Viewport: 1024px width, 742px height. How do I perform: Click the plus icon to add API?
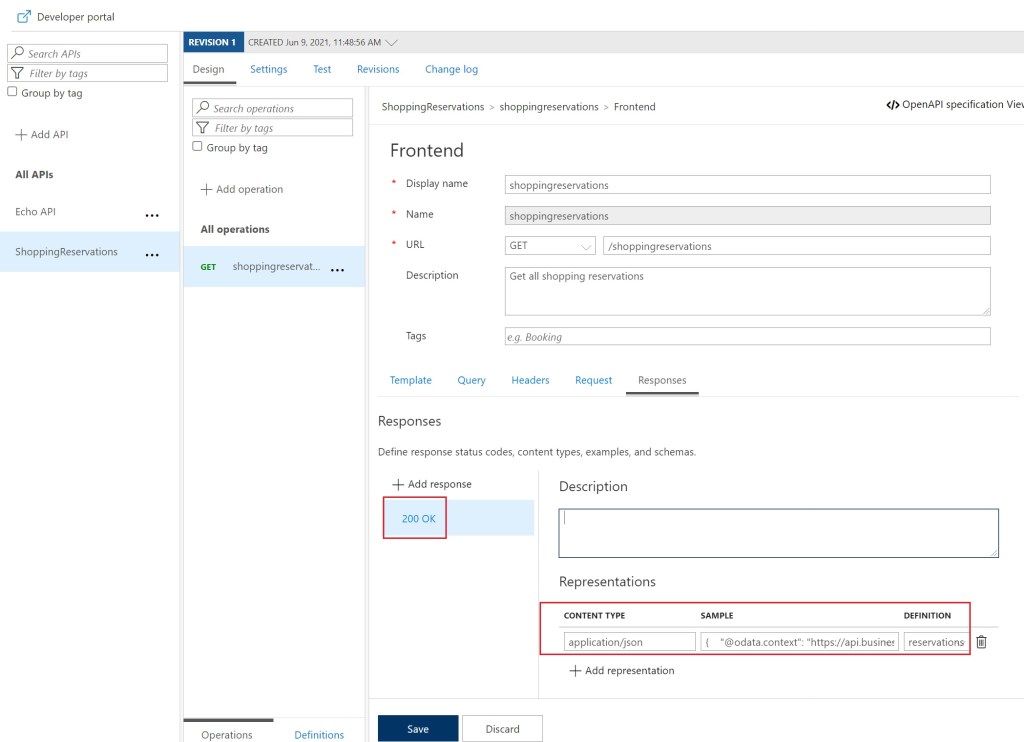[x=21, y=135]
